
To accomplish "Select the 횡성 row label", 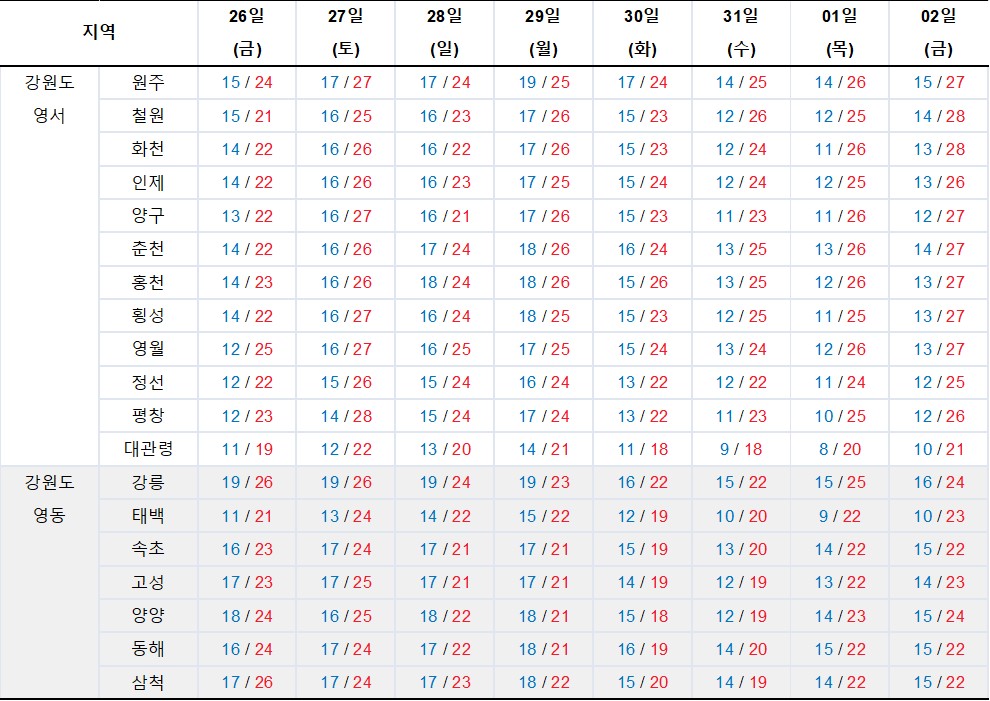I will 148,316.
